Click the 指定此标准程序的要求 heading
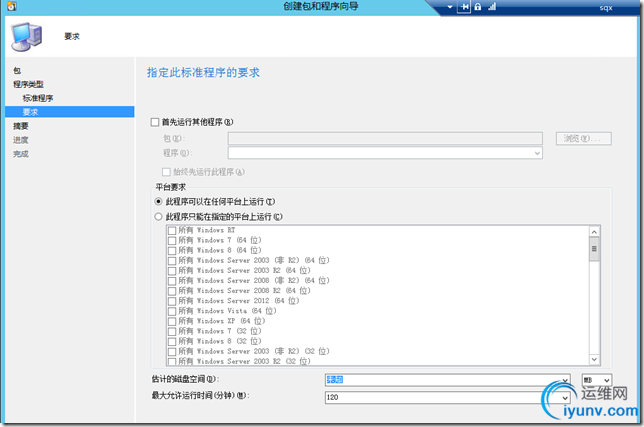Viewport: 644px width, 427px height. pyautogui.click(x=203, y=73)
